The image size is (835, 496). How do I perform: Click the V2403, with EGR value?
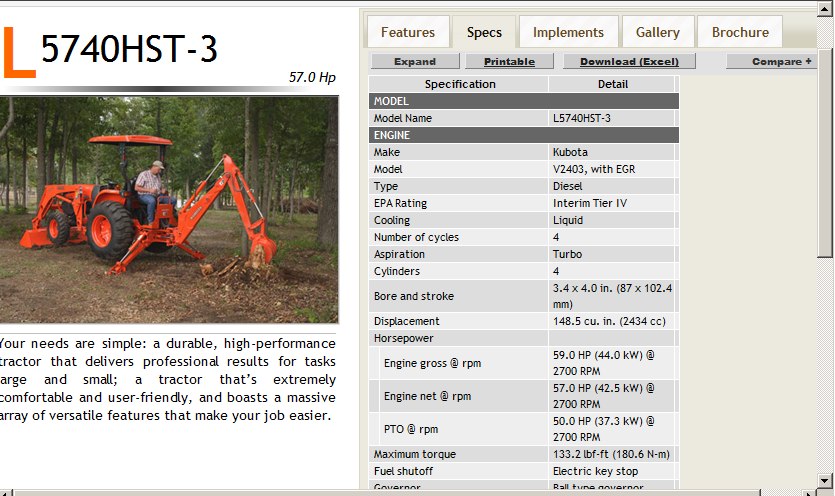coord(594,169)
